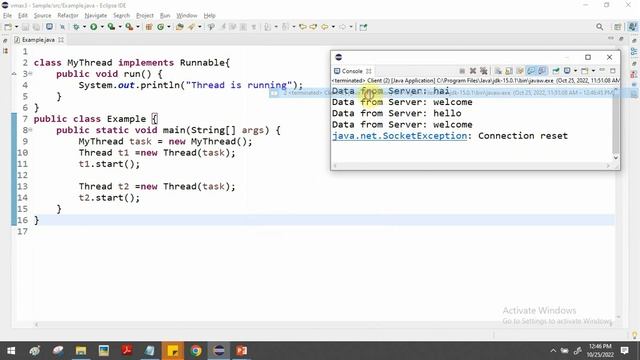Click the Console horizontal scrollbar
This screenshot has height=360, width=640.
tap(471, 166)
